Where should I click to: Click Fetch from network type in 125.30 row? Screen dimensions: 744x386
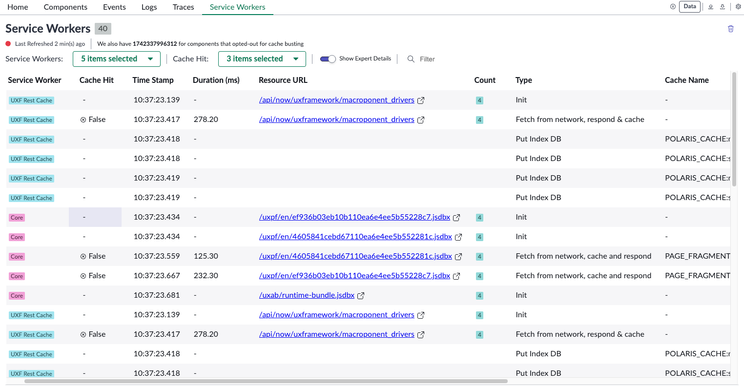[583, 256]
